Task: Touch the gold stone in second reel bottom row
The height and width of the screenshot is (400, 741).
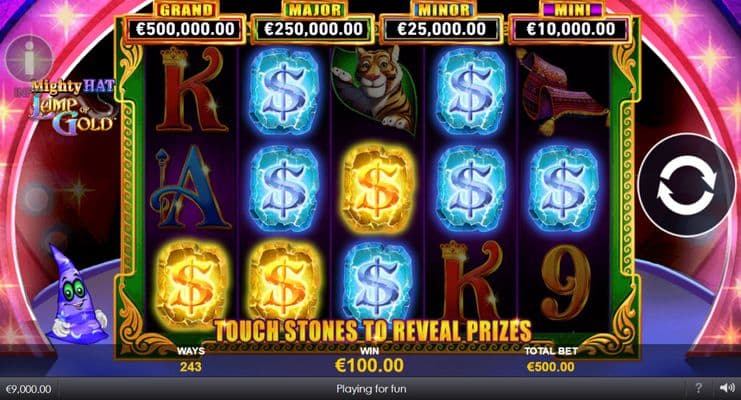Action: click(284, 283)
